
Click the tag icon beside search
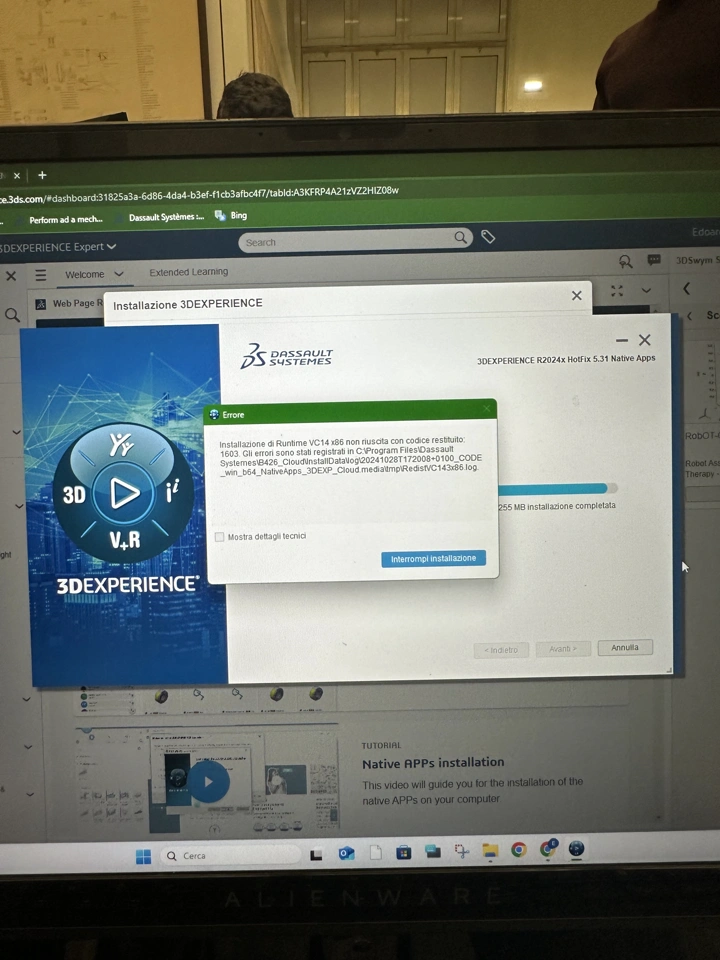[488, 236]
